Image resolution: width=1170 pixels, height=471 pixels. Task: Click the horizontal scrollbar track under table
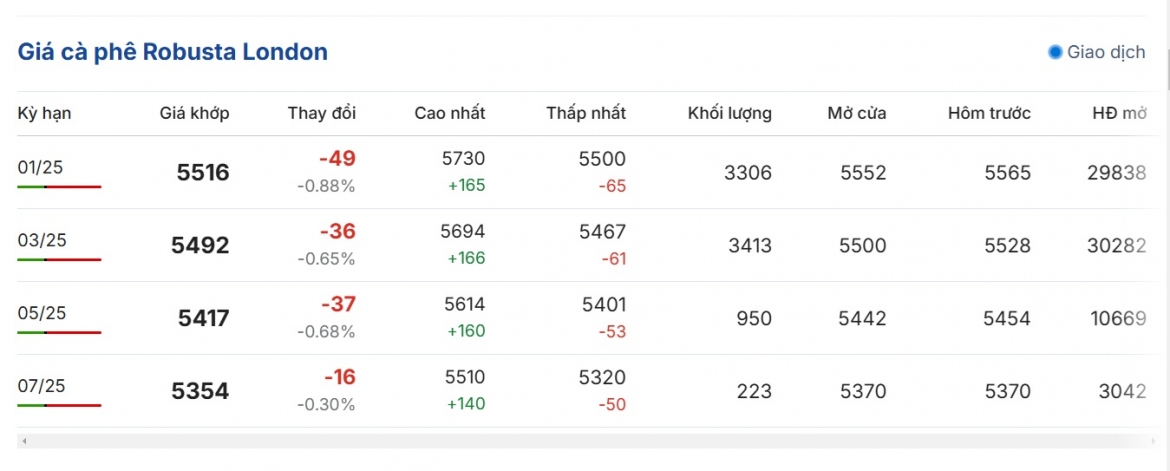581,441
